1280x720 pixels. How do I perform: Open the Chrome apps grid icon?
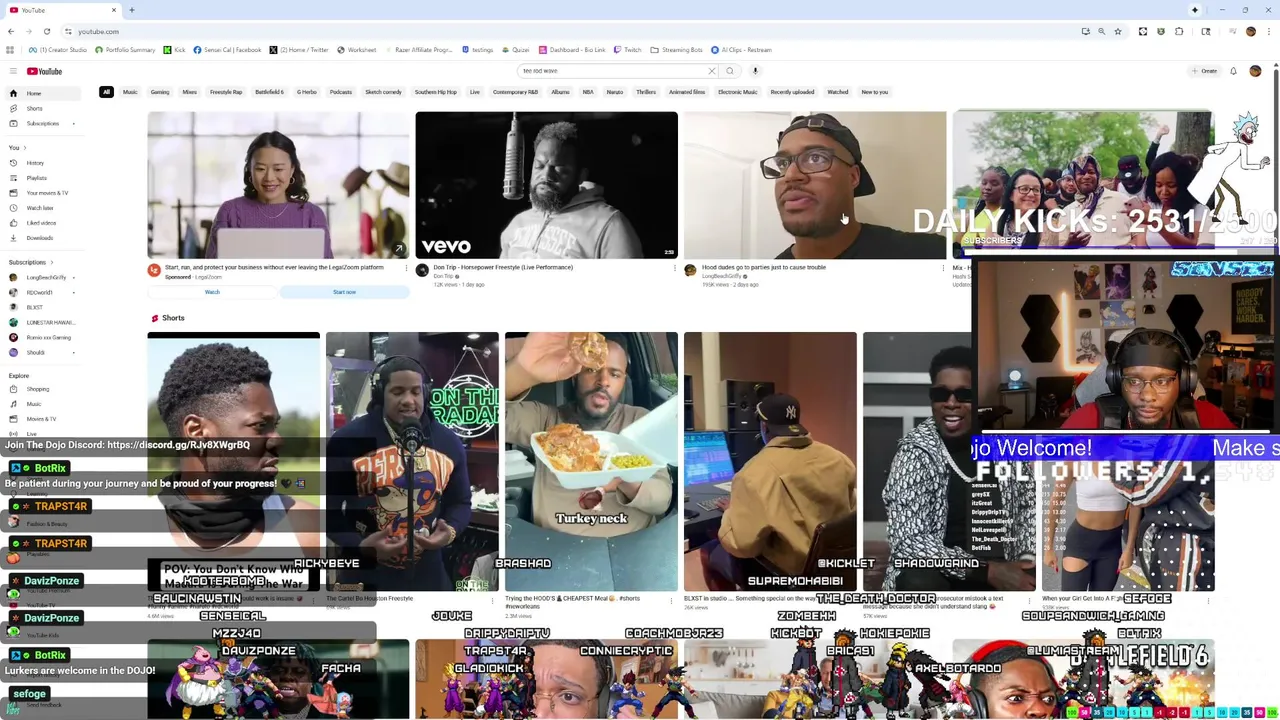(x=10, y=50)
